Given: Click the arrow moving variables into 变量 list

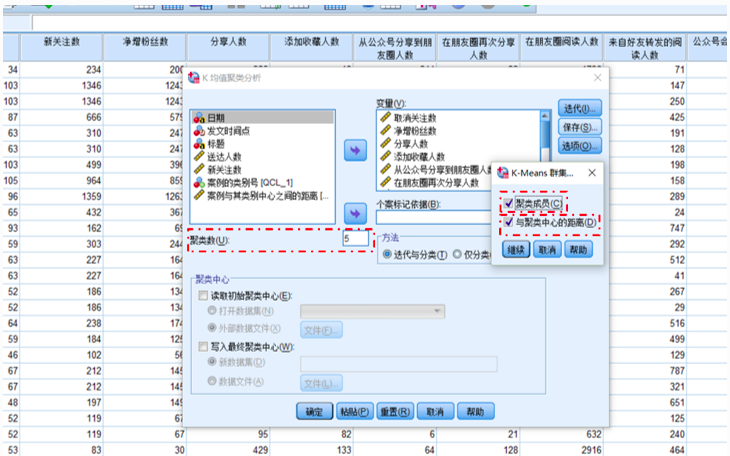Looking at the screenshot, I should click(x=355, y=150).
